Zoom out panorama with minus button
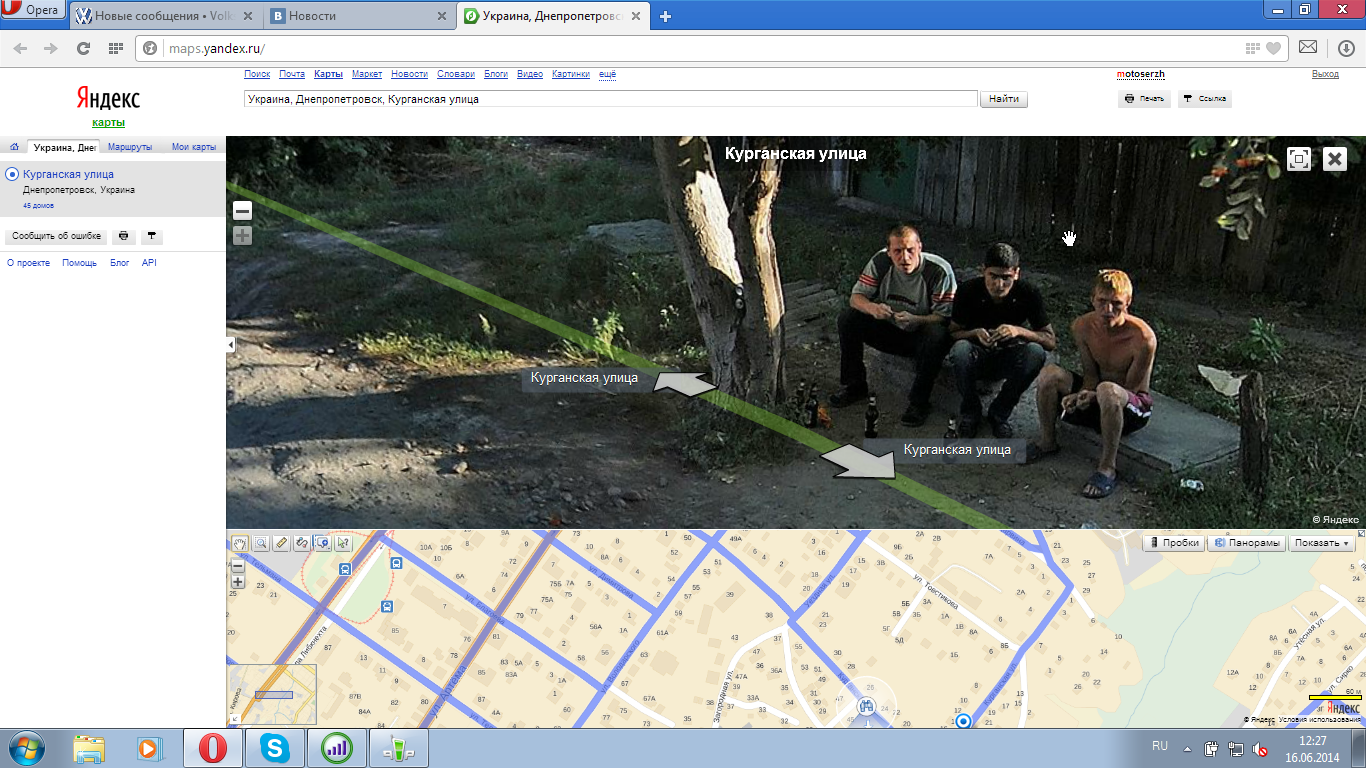This screenshot has height=768, width=1366. pos(242,211)
